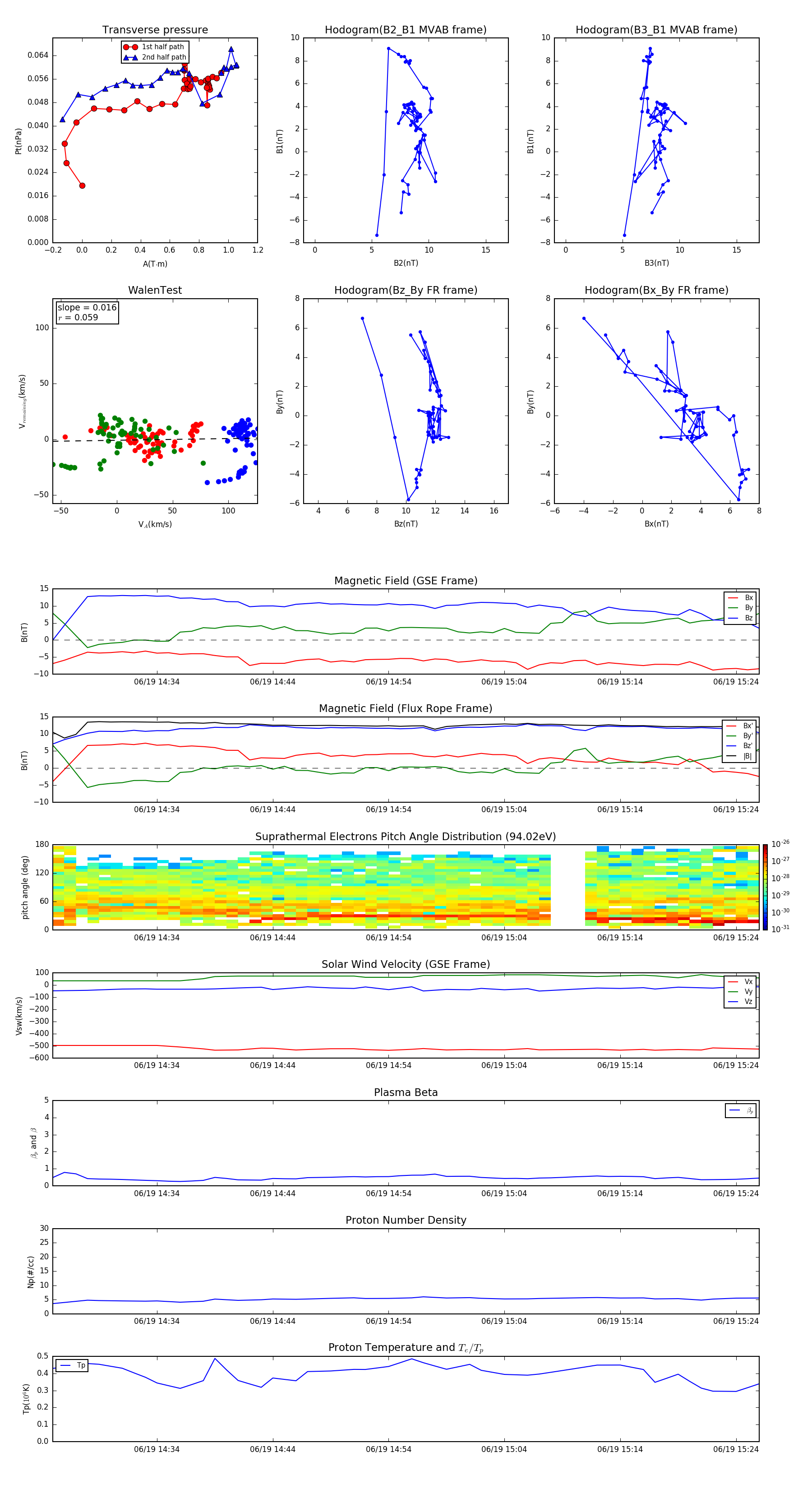Image resolution: width=812 pixels, height=1489 pixels.
Task: Click the 'B2(nT)' axis label
Action: [406, 263]
